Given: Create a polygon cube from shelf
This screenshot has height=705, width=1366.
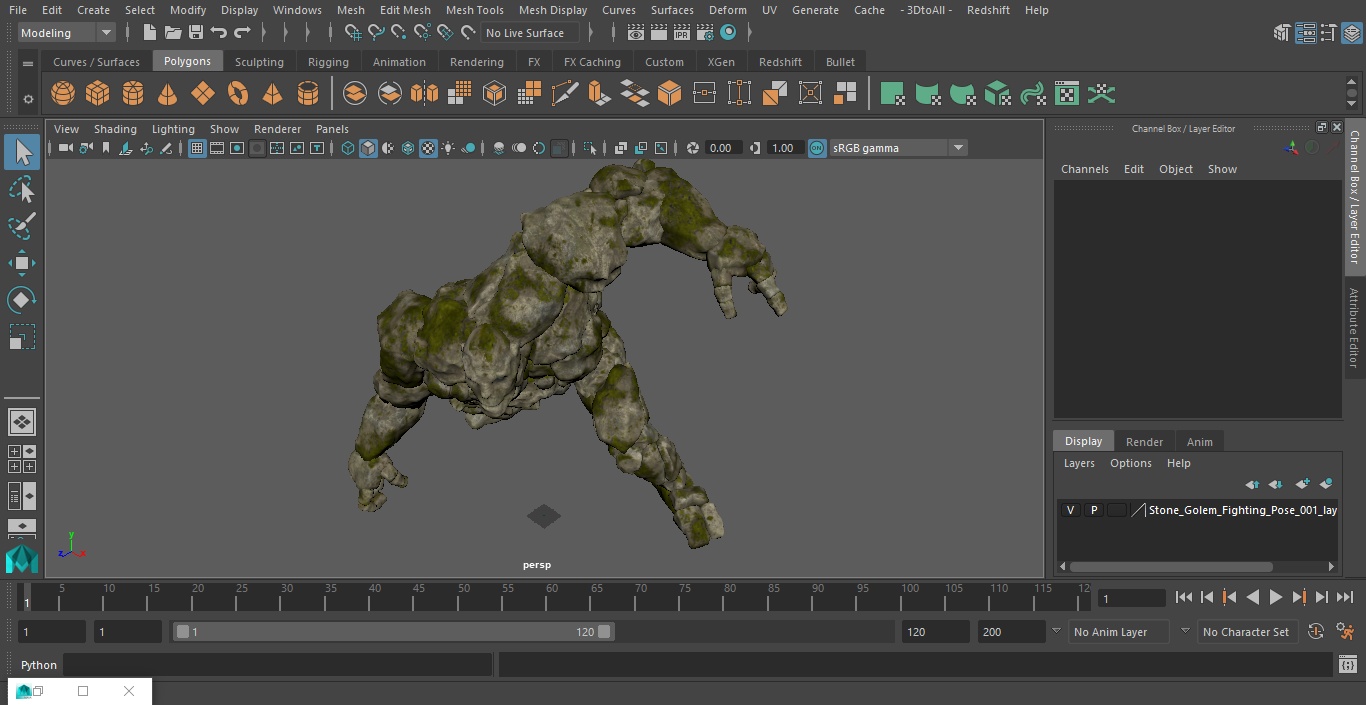Looking at the screenshot, I should click(98, 94).
